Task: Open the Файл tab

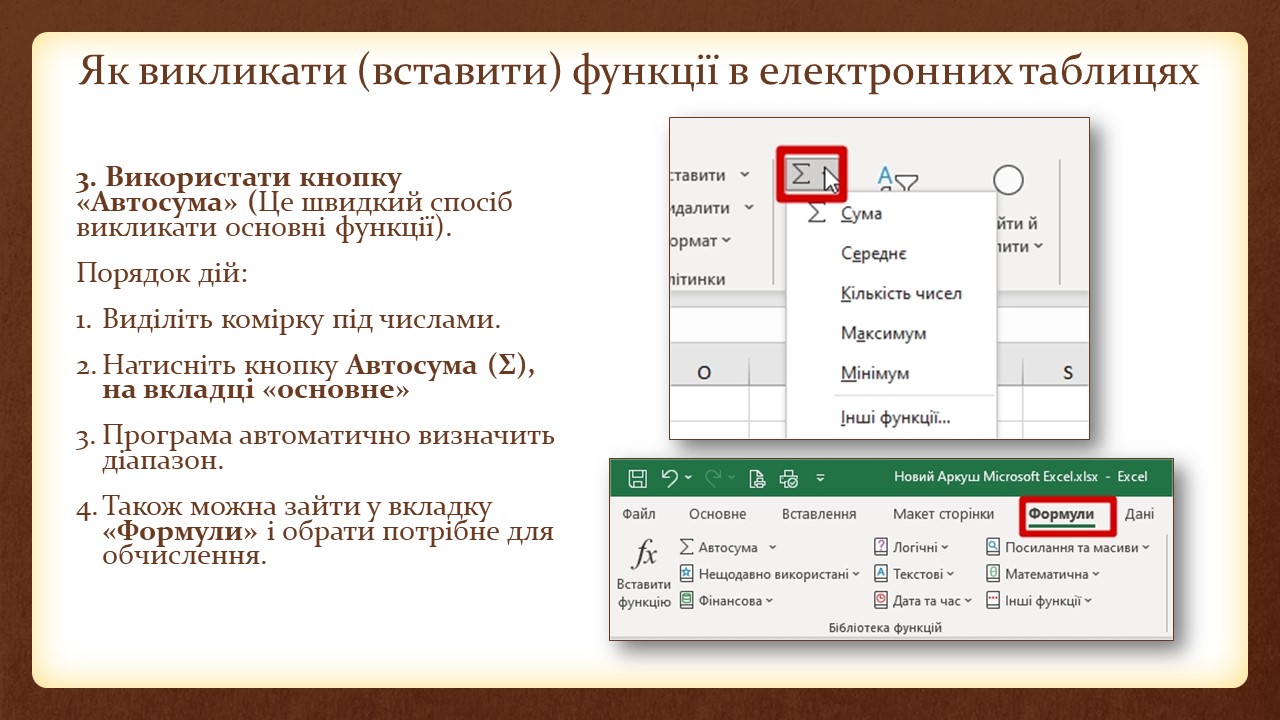Action: pyautogui.click(x=639, y=514)
